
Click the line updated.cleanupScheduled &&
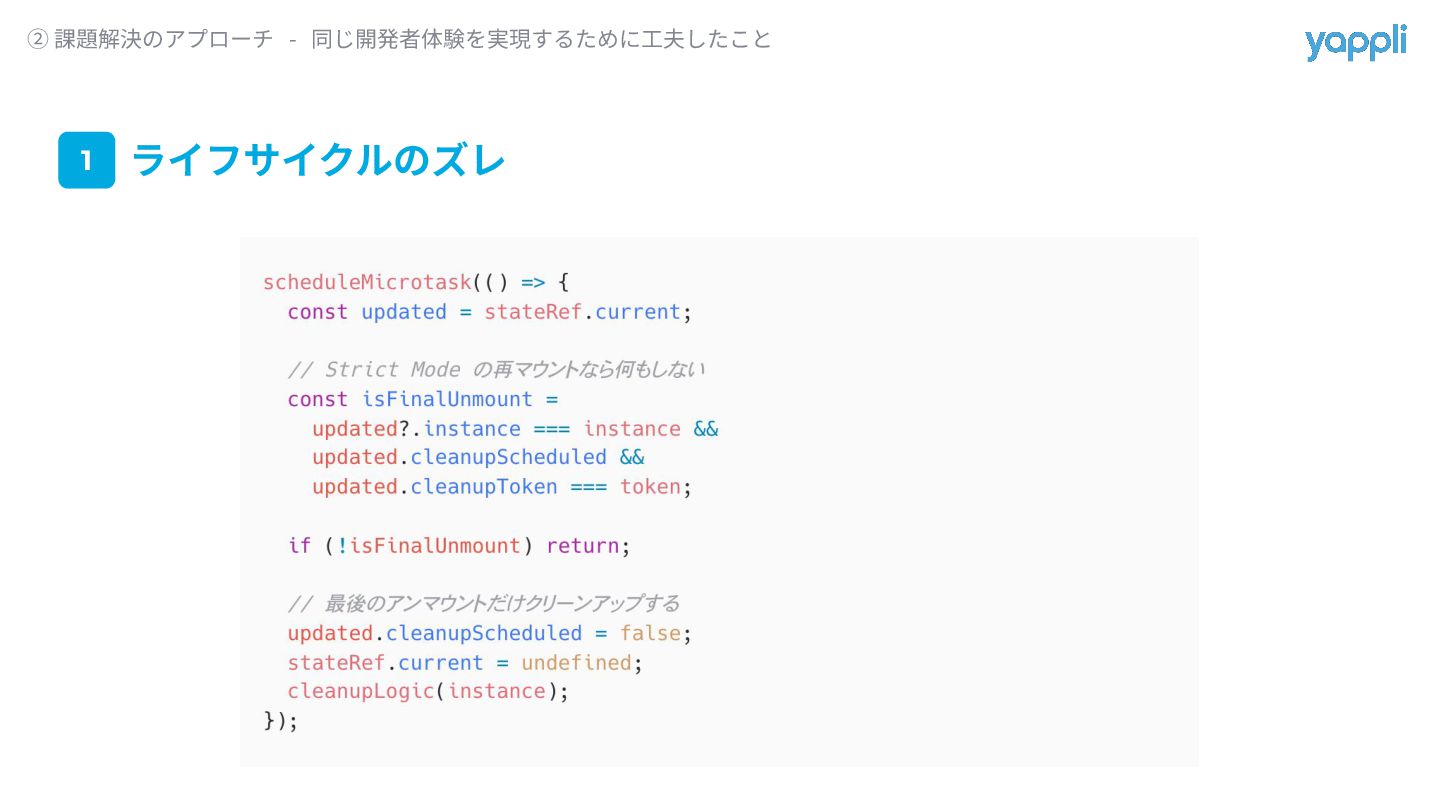[x=478, y=457]
